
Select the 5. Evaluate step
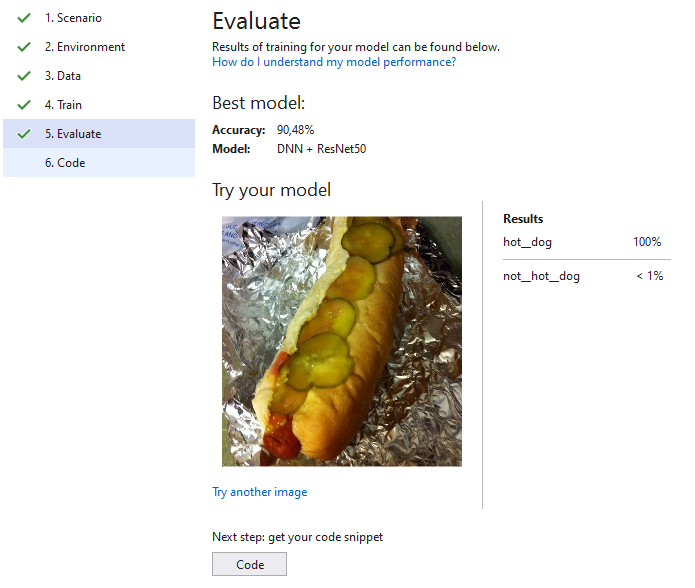point(99,133)
